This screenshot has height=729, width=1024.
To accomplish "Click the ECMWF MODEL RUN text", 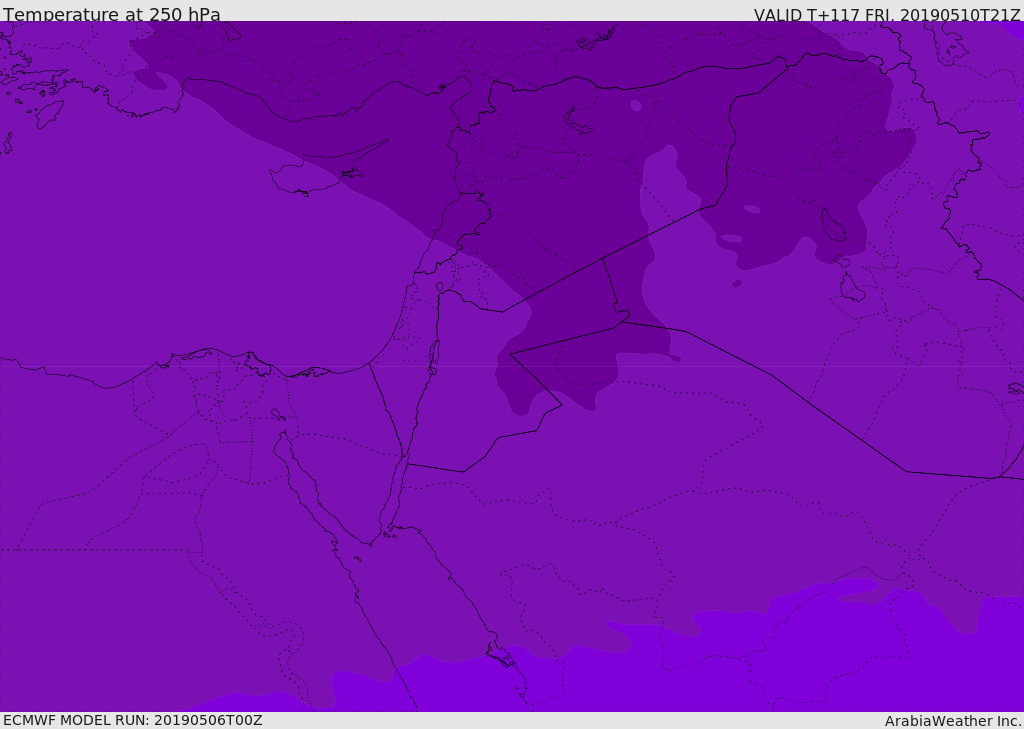I will pyautogui.click(x=132, y=720).
